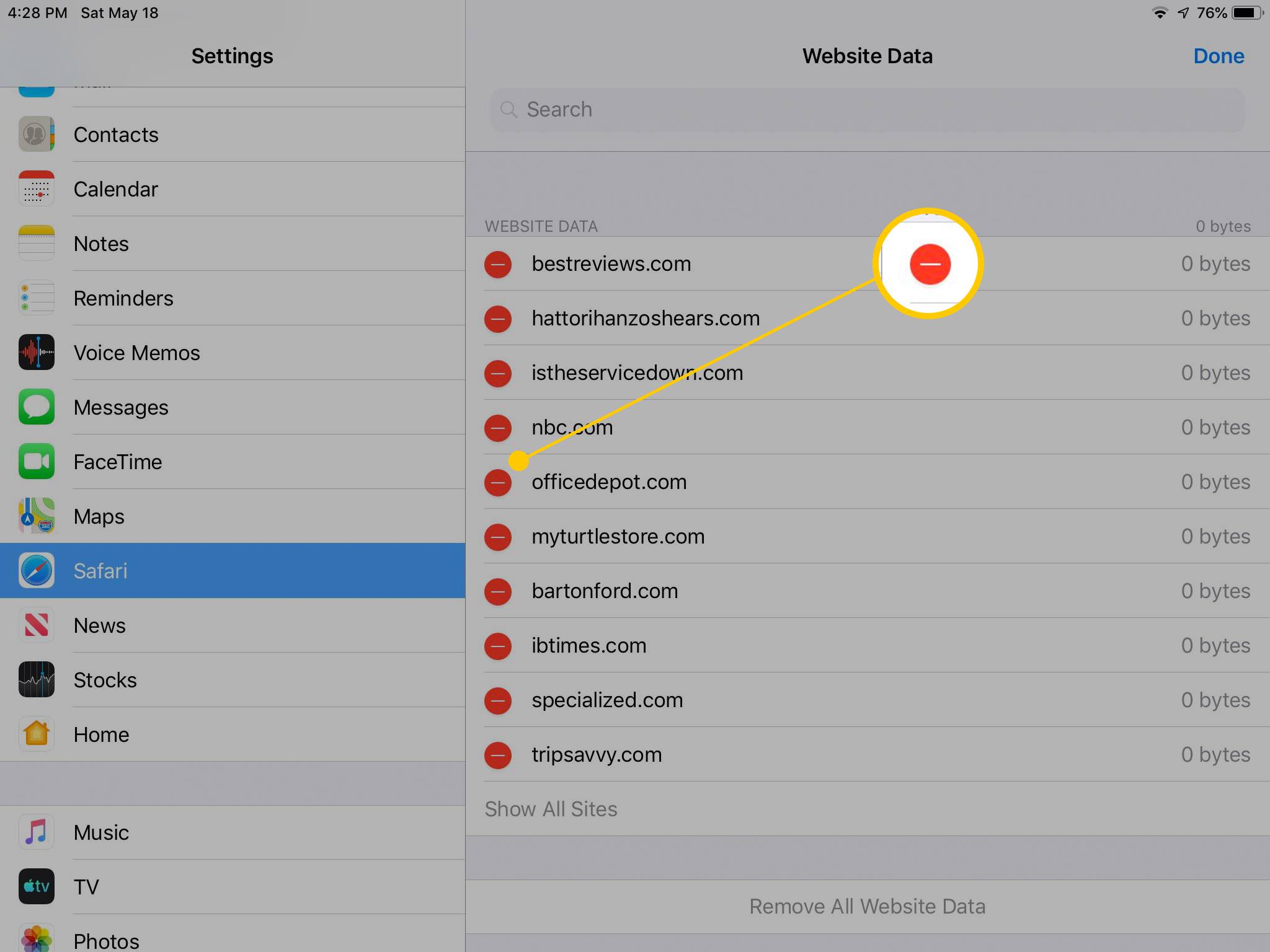Tap the delete icon next to specialized.com

point(498,701)
